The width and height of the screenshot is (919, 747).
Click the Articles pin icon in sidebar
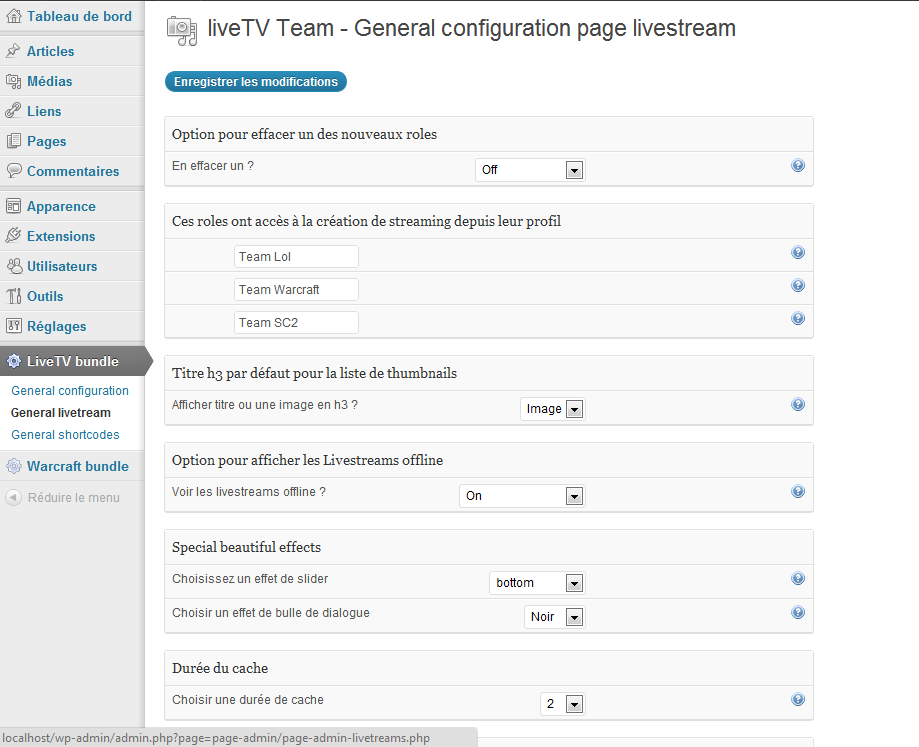point(13,51)
